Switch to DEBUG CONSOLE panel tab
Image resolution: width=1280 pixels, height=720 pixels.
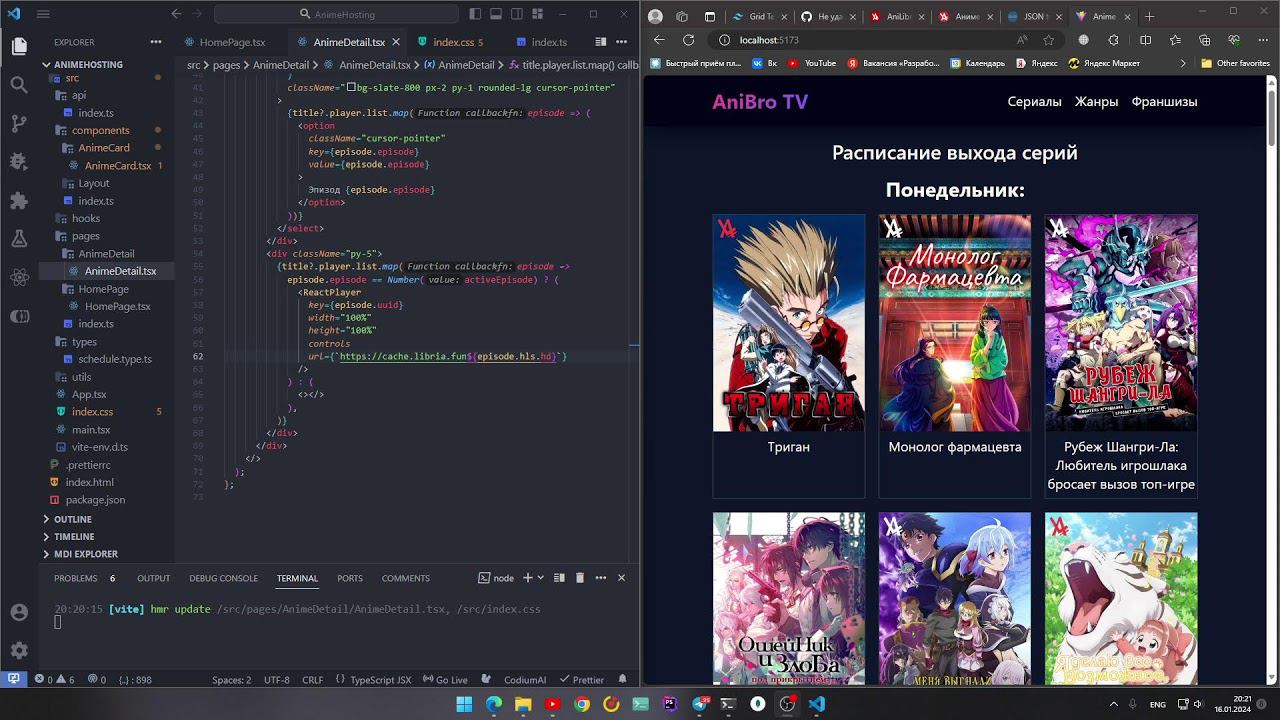point(224,578)
